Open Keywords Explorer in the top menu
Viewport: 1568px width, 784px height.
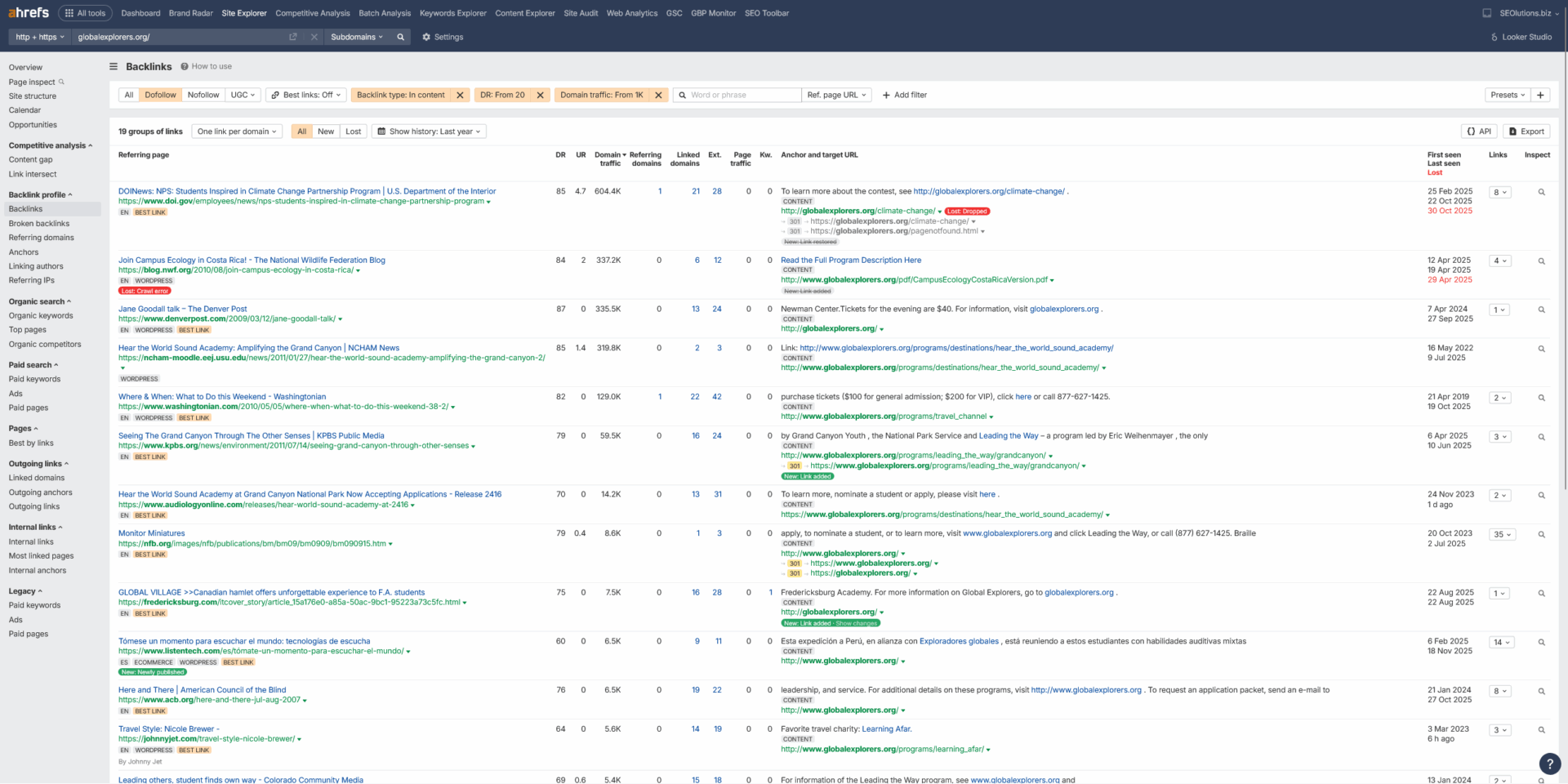(x=452, y=13)
